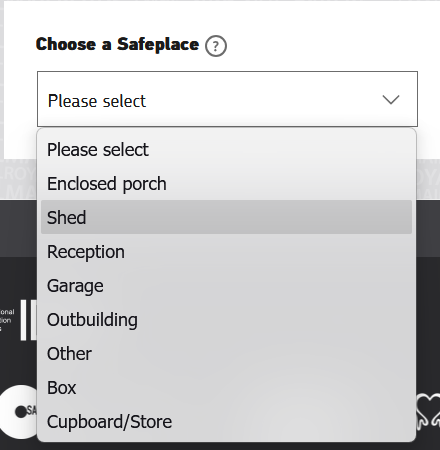
Task: Click the white vertical bars footer logo
Action: pos(29,320)
